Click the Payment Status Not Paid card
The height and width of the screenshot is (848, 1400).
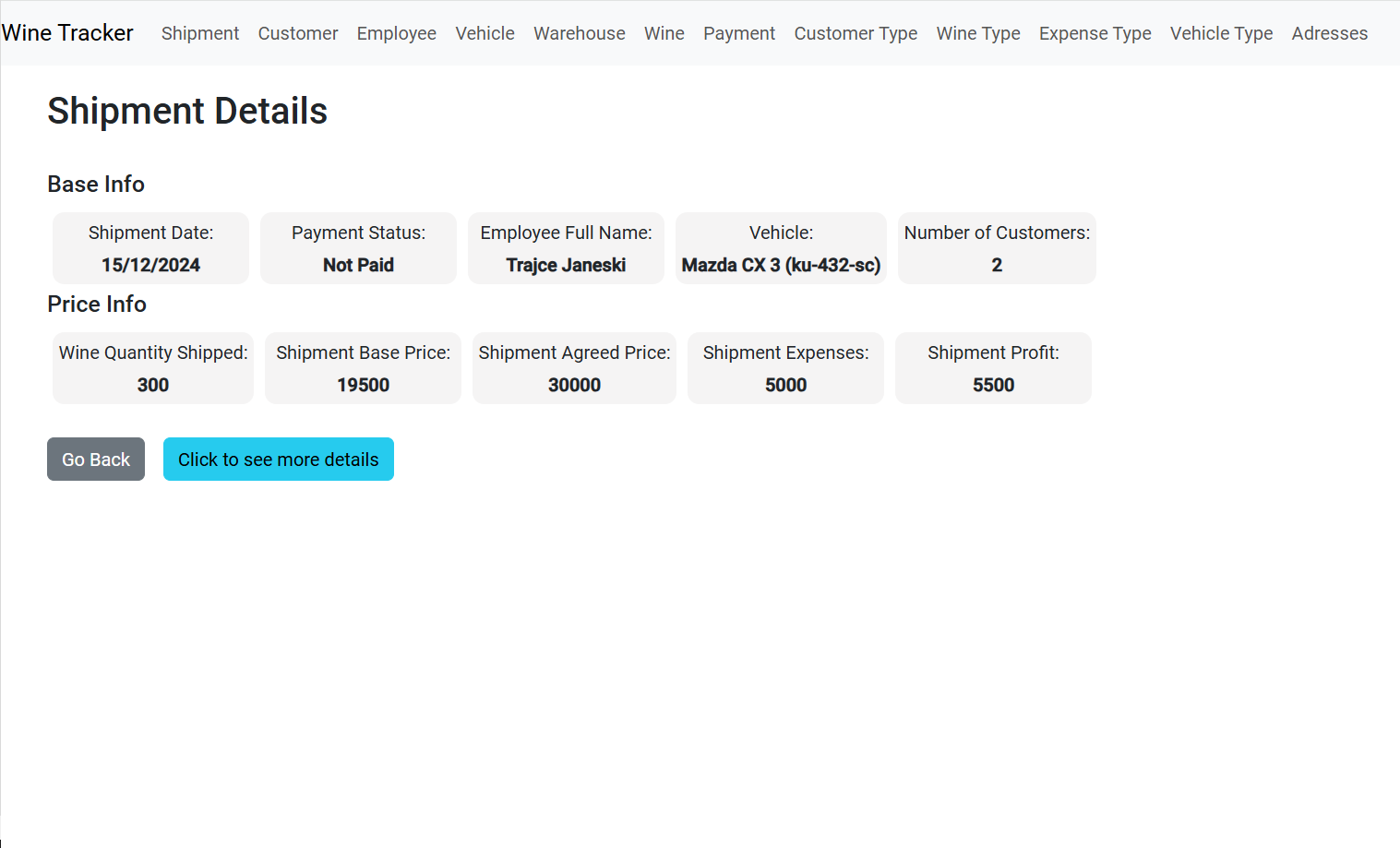point(358,248)
